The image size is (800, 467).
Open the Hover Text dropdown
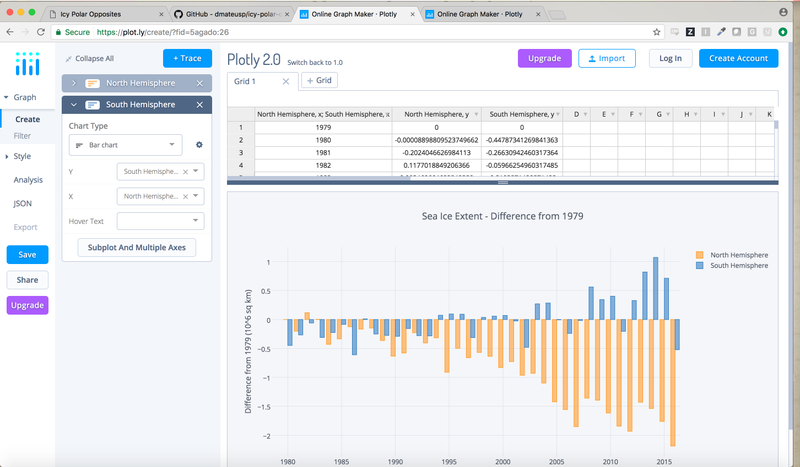tap(160, 220)
